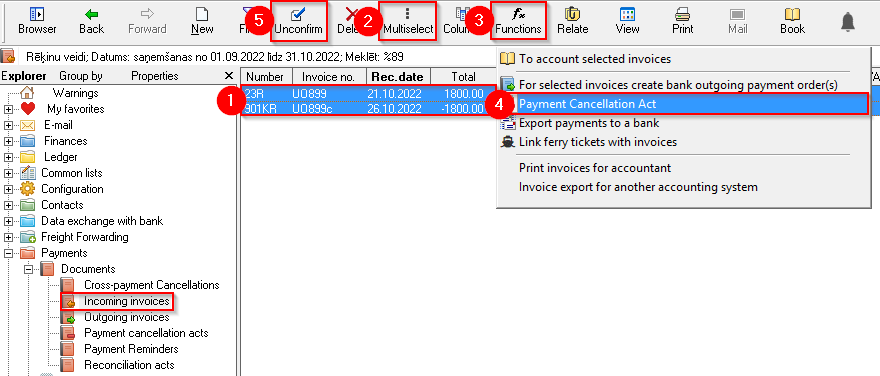The height and width of the screenshot is (376, 880).
Task: Create a New document from toolbar
Action: (x=202, y=21)
